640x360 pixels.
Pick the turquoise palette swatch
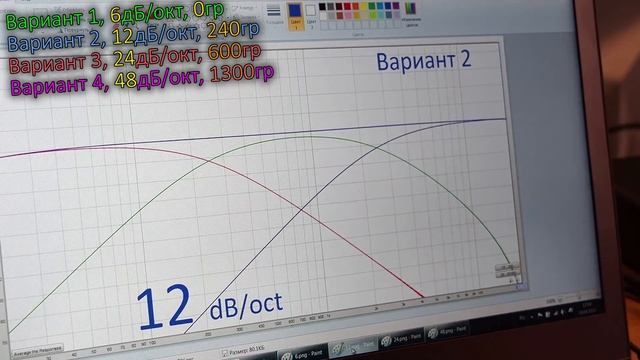380,7
